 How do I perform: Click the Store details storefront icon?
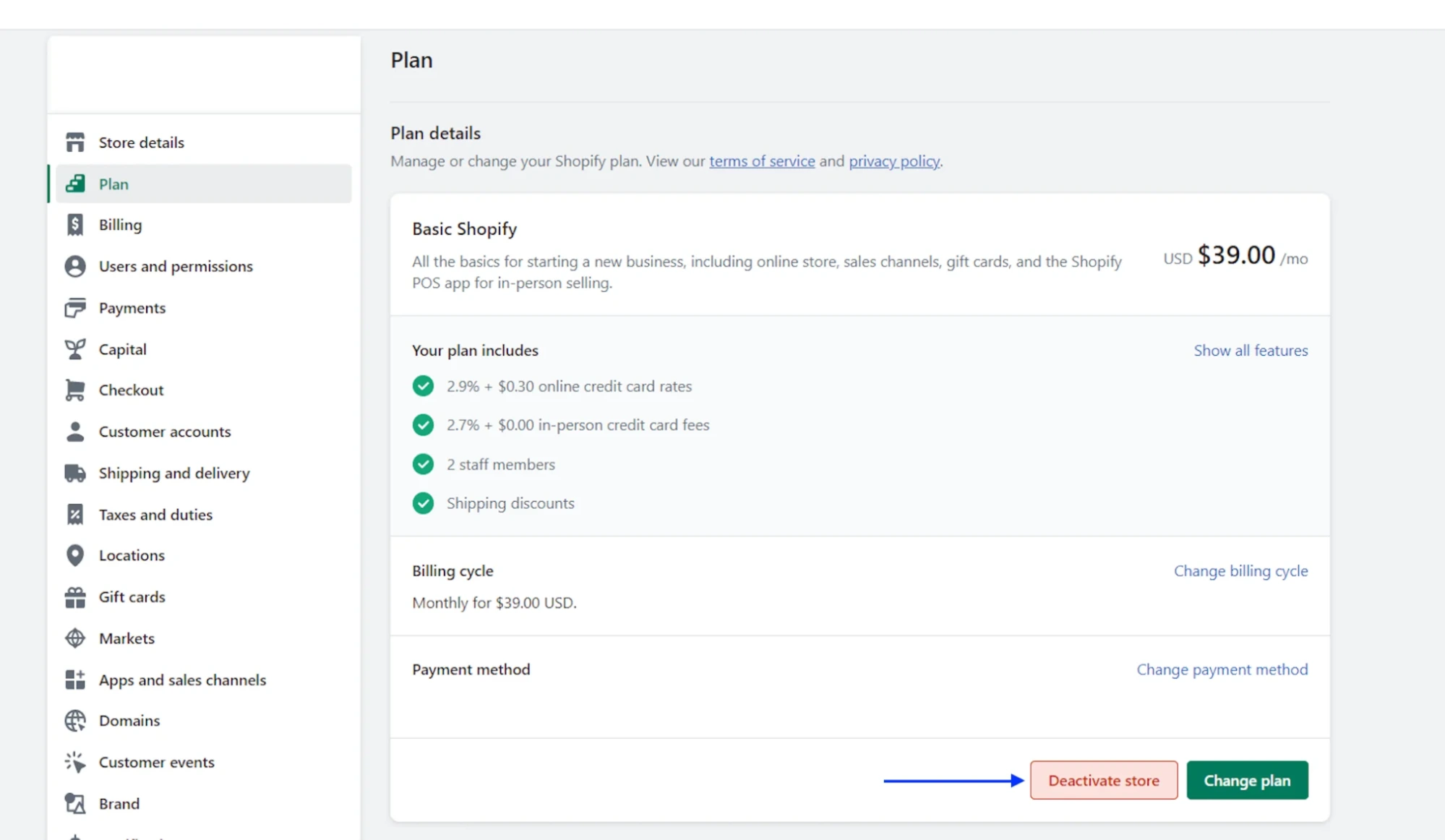[x=75, y=142]
